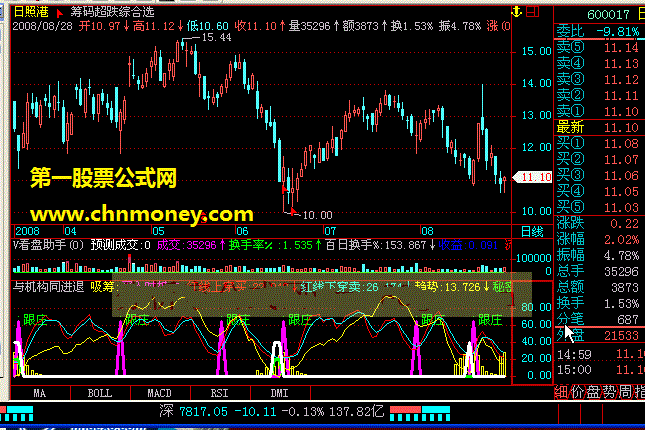Select the 卖① 11.10 ask row
The width and height of the screenshot is (645, 430).
[599, 111]
